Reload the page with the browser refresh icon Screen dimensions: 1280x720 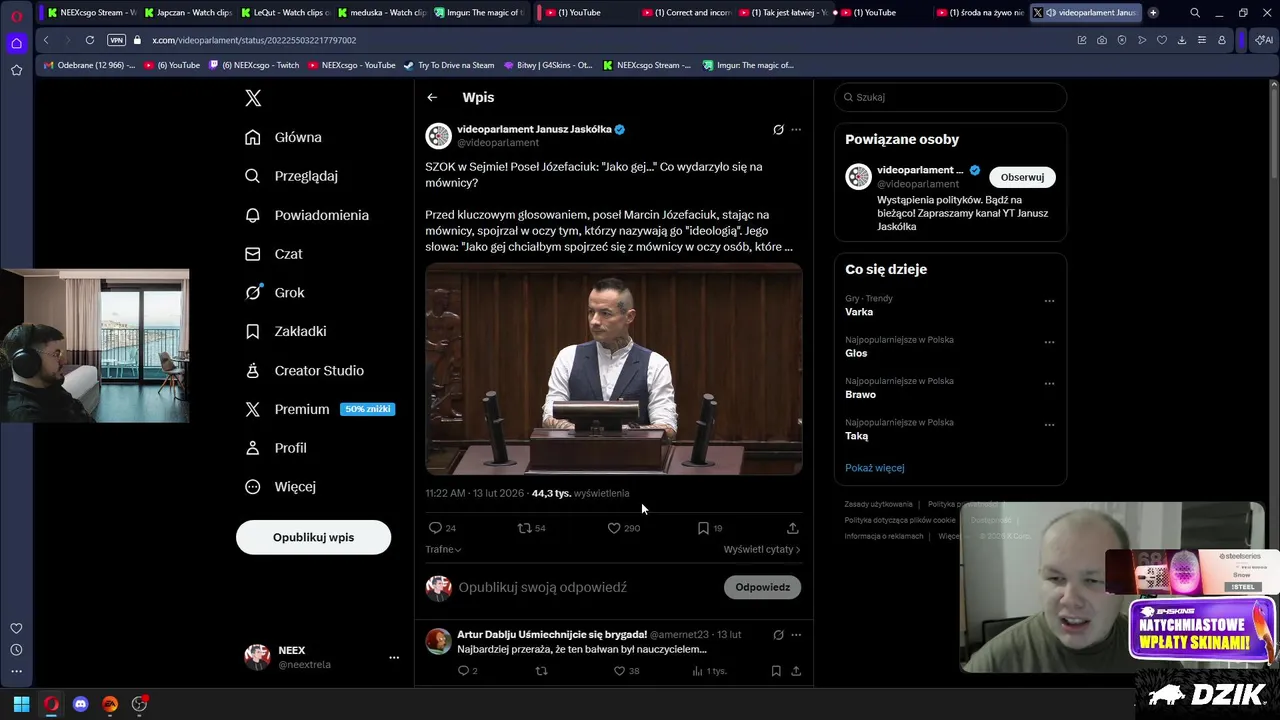point(90,40)
